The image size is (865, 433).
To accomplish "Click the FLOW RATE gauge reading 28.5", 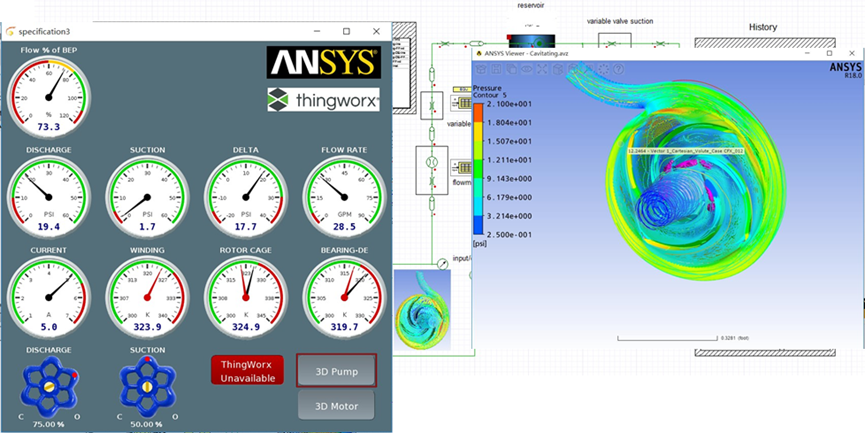I will click(x=345, y=197).
